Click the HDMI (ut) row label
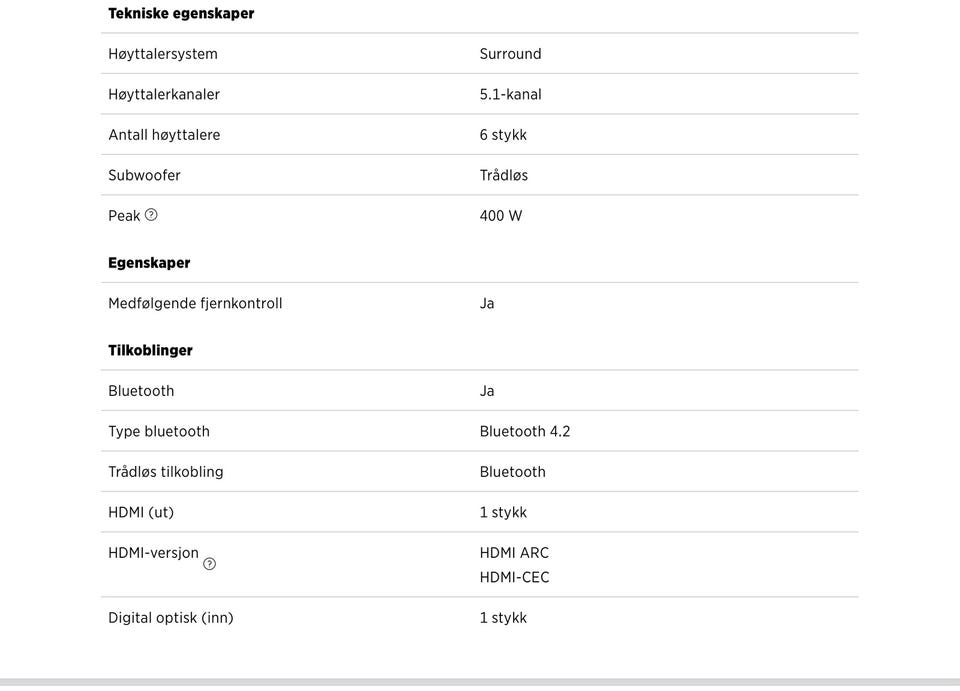 141,512
